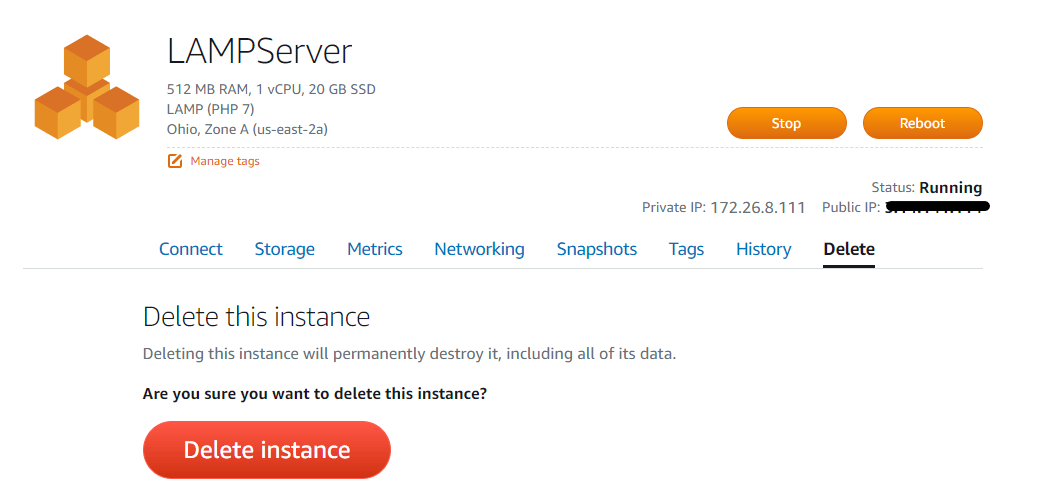Show the History tab
This screenshot has height=496, width=1044.
coord(764,249)
